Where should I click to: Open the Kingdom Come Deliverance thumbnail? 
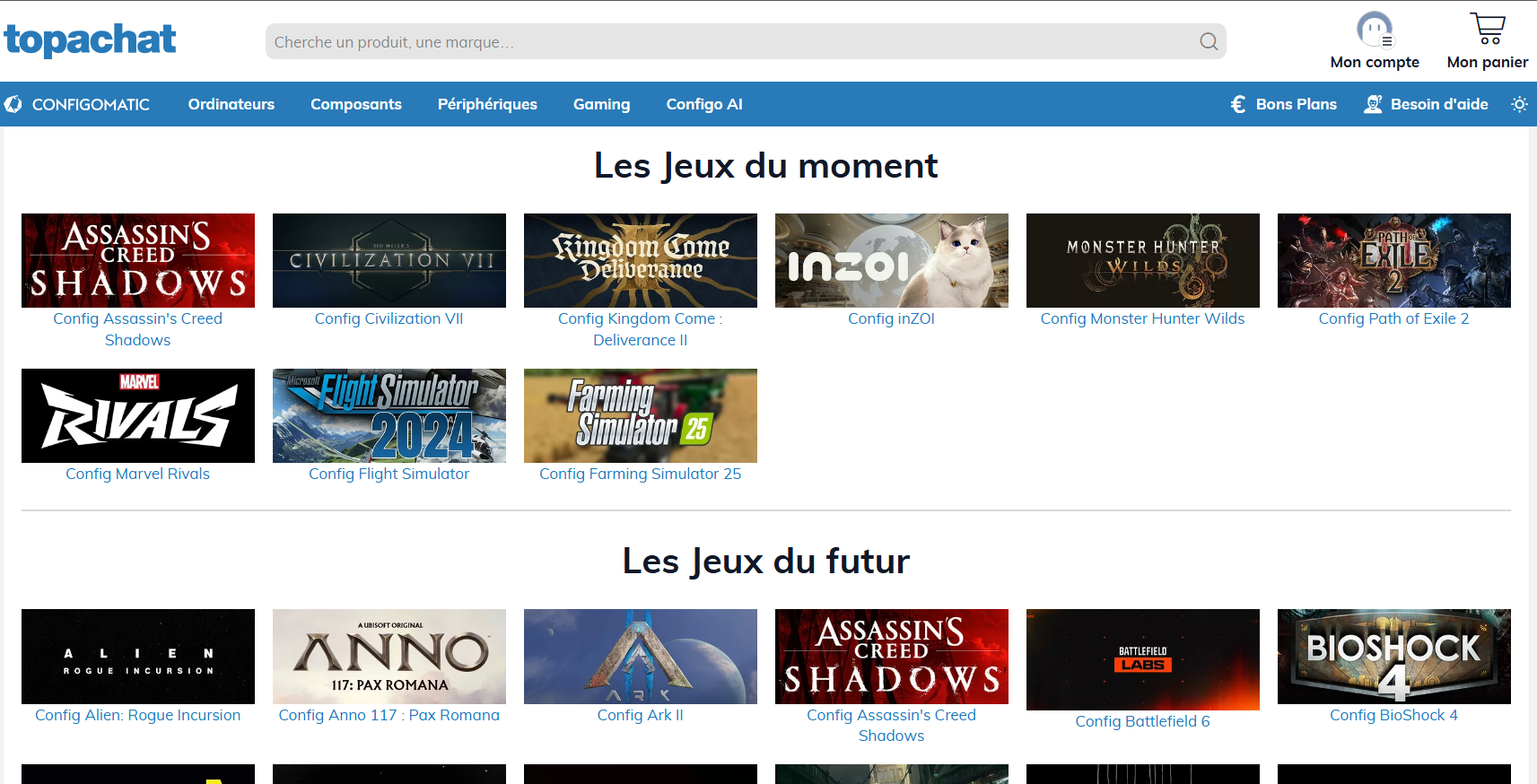tap(641, 260)
